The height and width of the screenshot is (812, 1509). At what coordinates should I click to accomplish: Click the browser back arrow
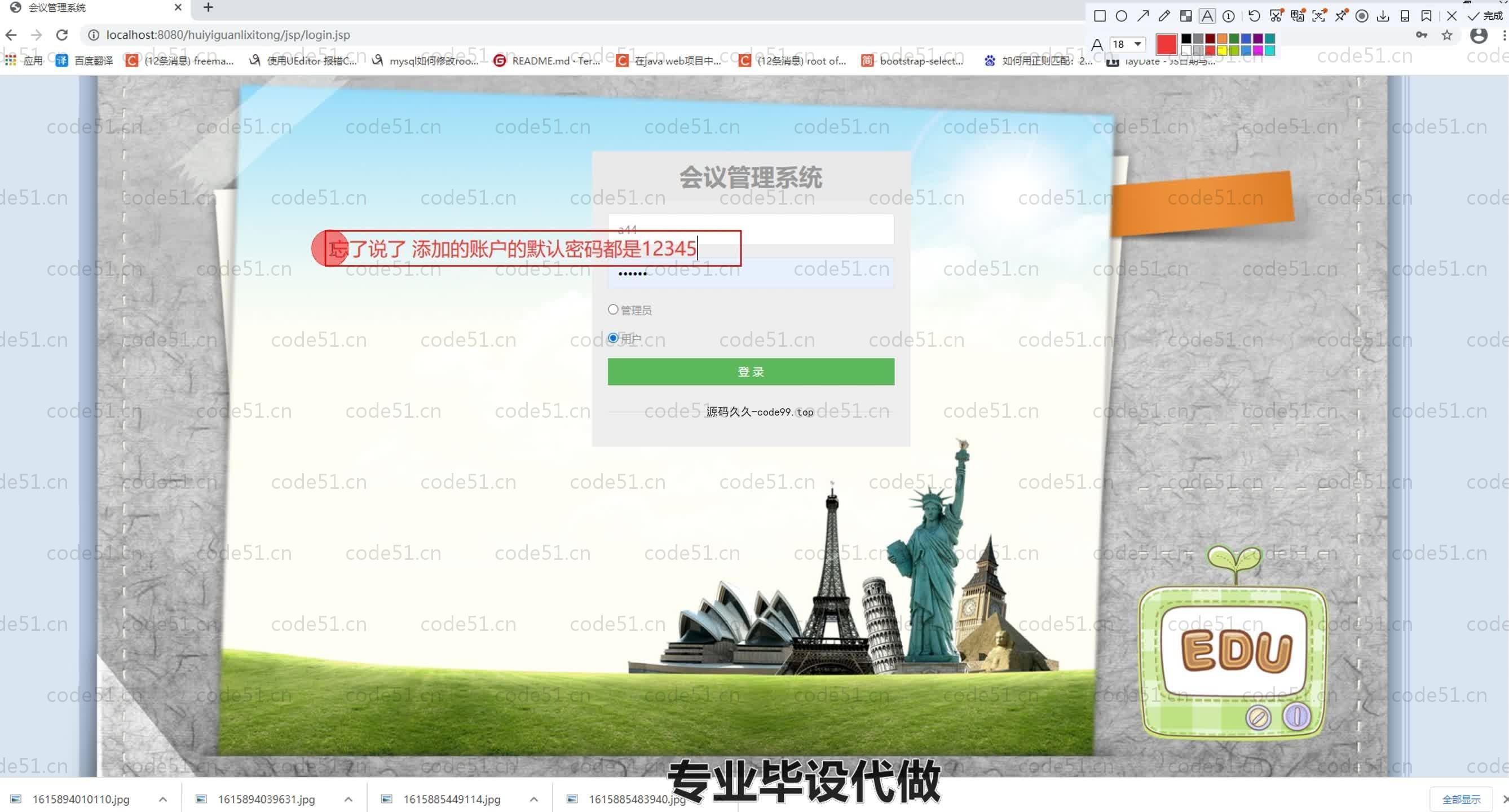pyautogui.click(x=11, y=35)
